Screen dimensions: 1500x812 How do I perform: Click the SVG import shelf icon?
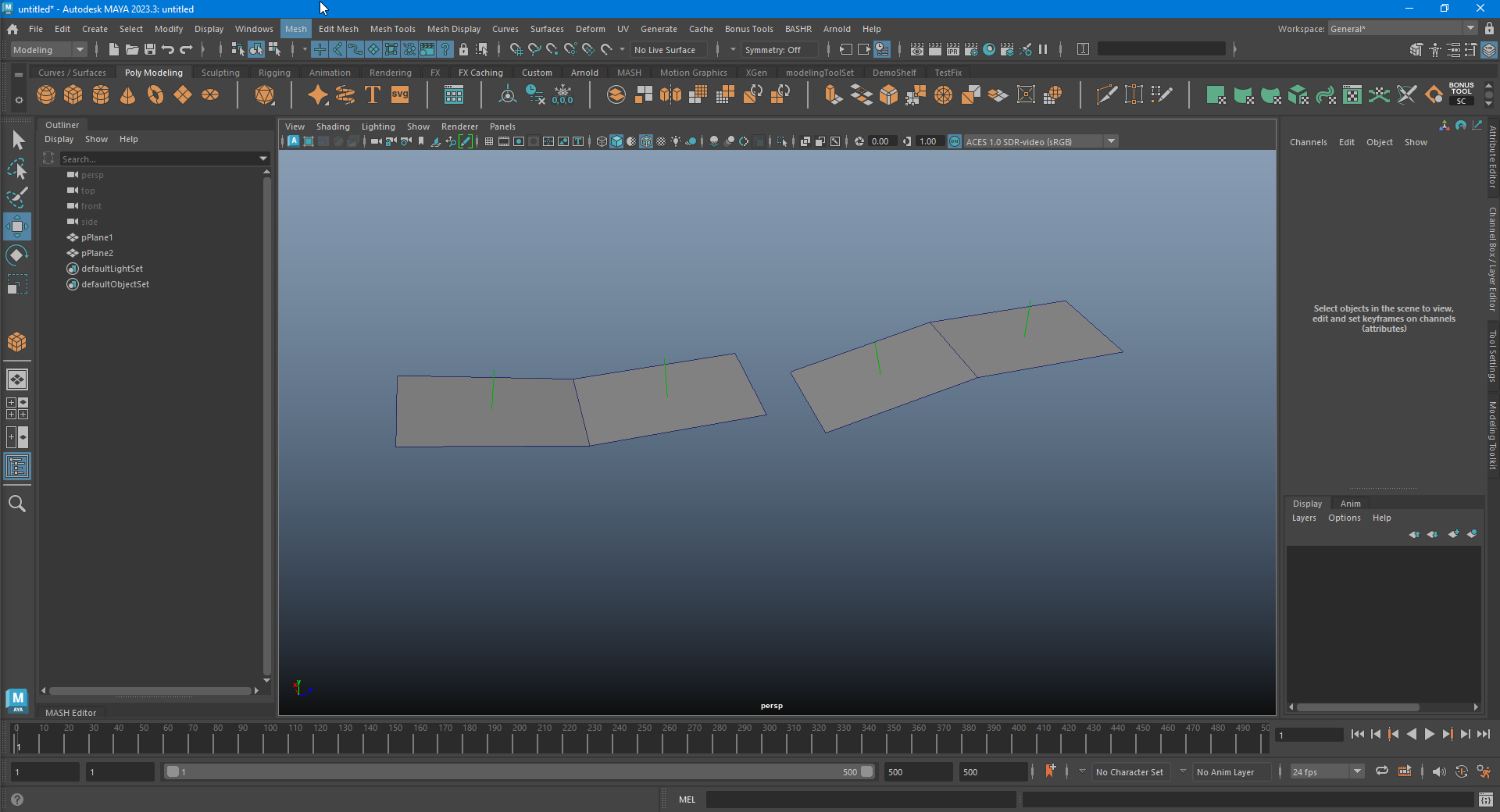400,95
